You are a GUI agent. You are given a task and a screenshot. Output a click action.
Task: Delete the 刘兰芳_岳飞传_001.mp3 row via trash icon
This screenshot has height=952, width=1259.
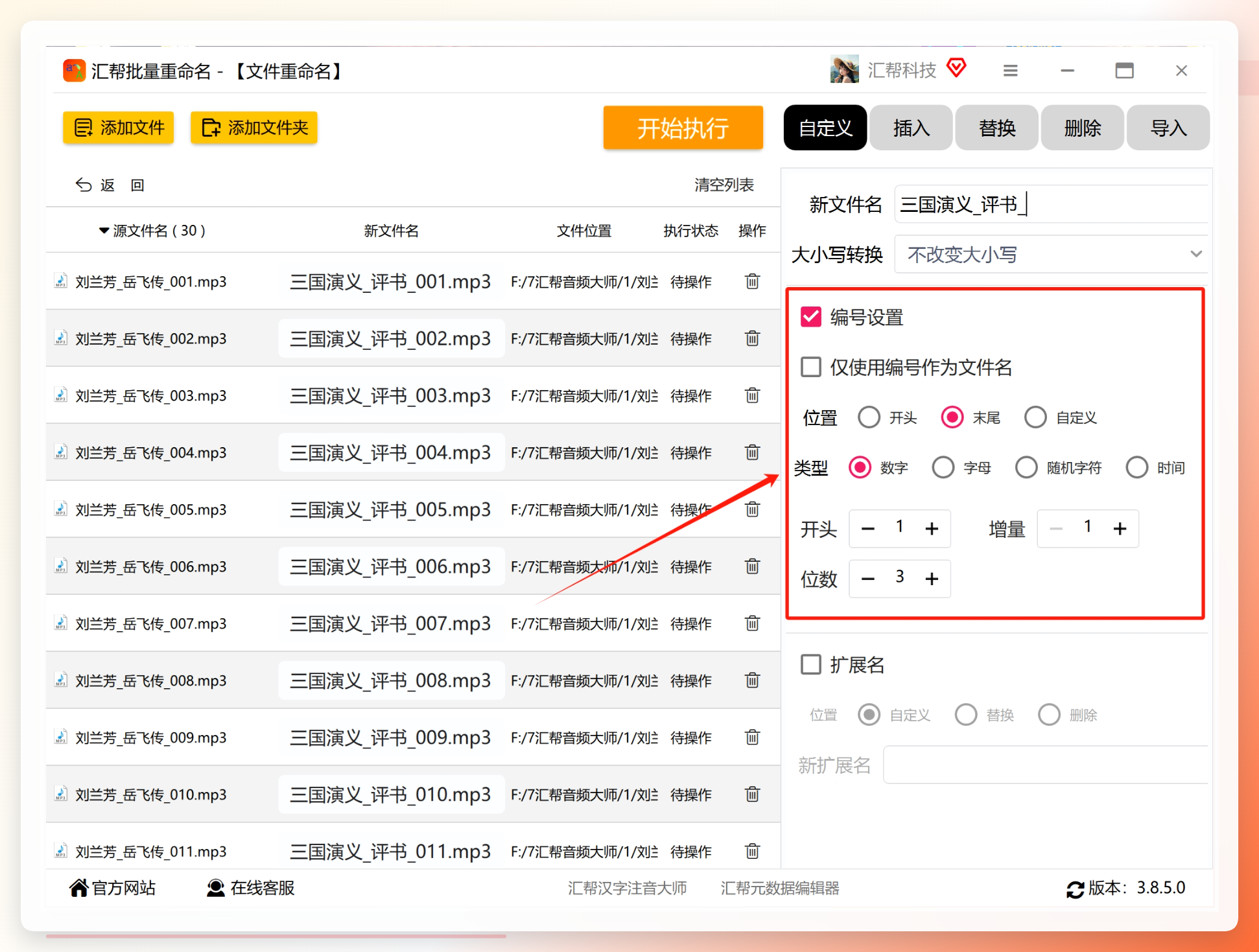tap(752, 281)
